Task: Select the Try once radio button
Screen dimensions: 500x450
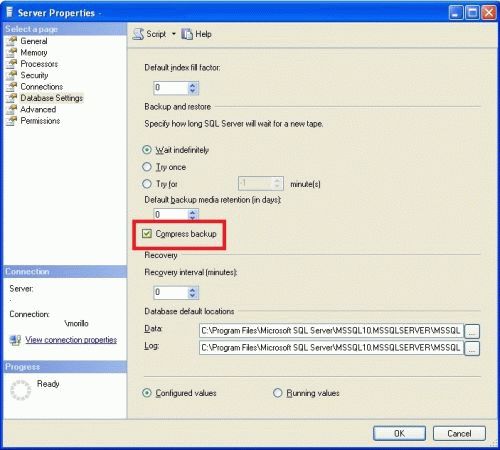Action: [147, 167]
